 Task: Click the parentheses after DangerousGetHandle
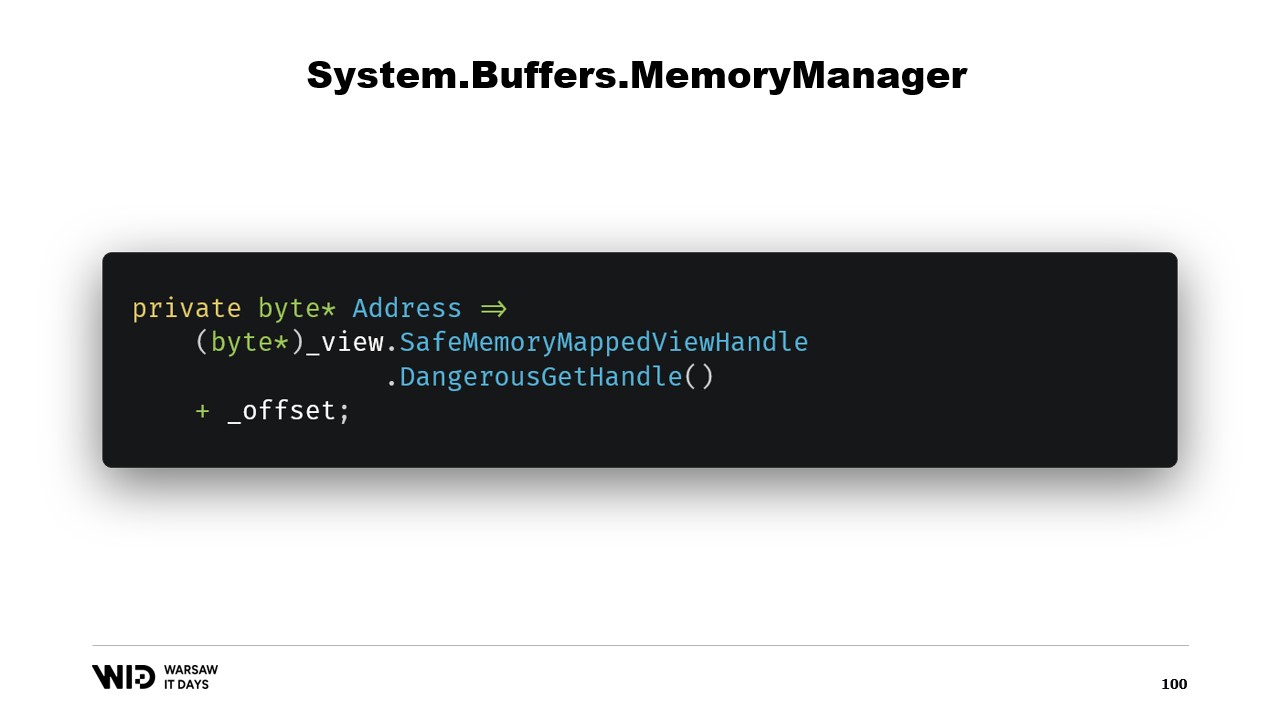coord(699,377)
